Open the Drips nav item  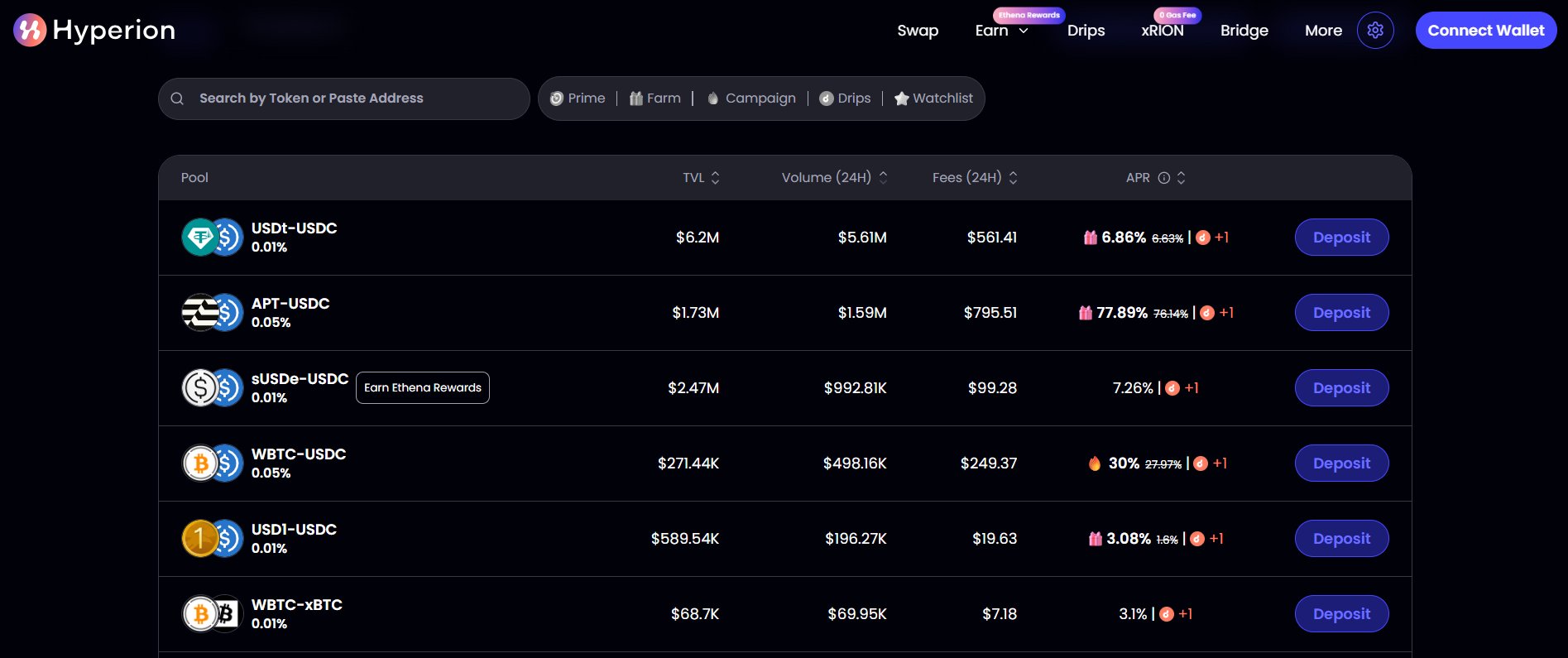(x=1086, y=31)
